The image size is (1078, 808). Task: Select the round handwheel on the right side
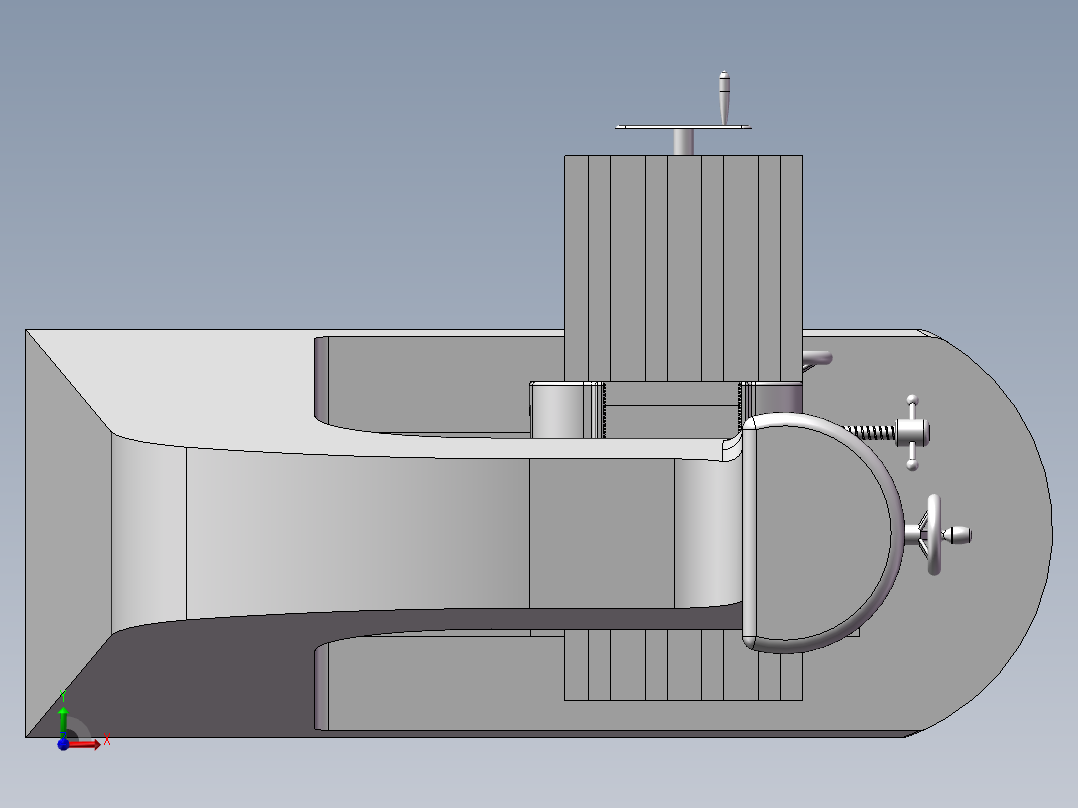click(934, 534)
